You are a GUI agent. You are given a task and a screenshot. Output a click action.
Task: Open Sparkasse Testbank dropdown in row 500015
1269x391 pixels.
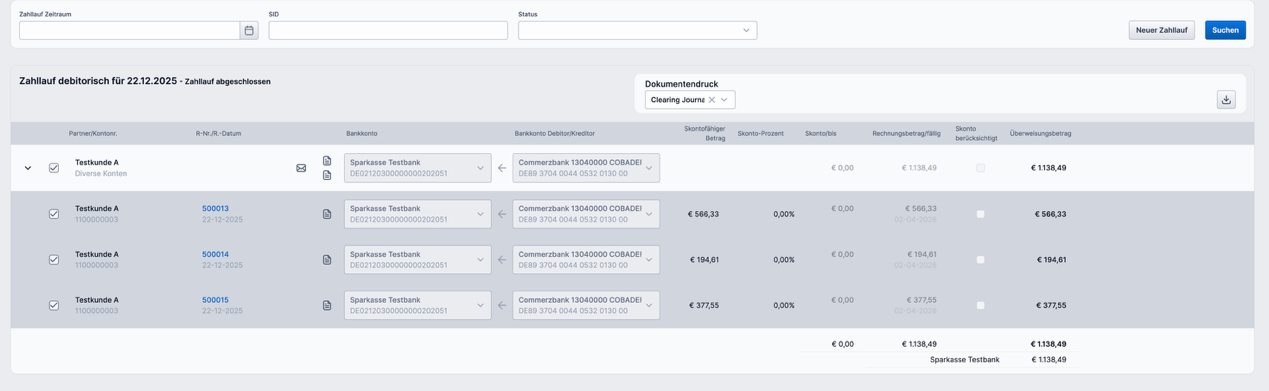click(x=418, y=305)
